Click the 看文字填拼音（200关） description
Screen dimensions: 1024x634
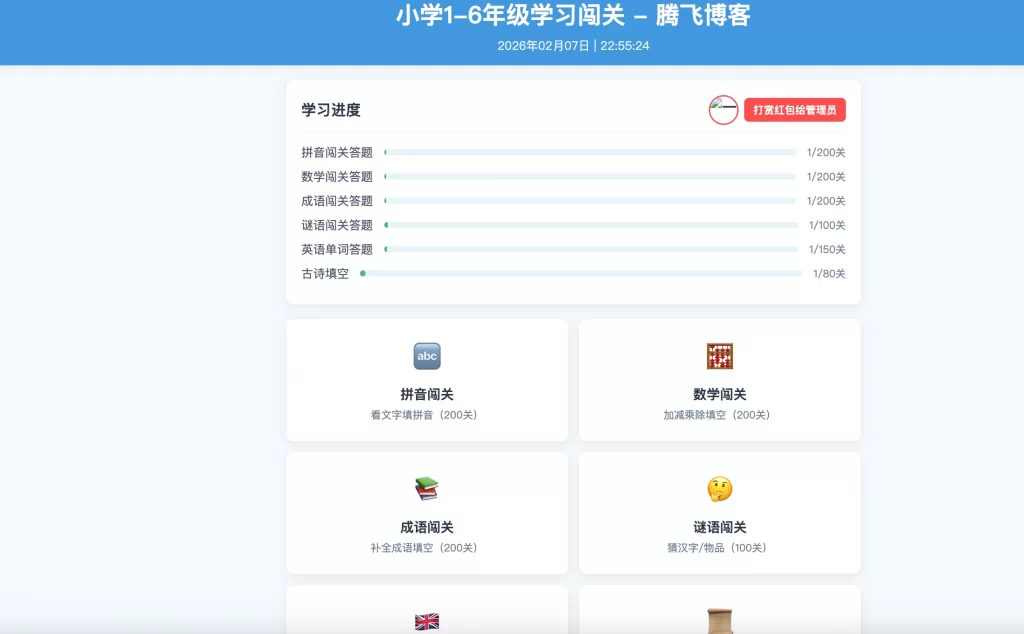[x=424, y=415]
